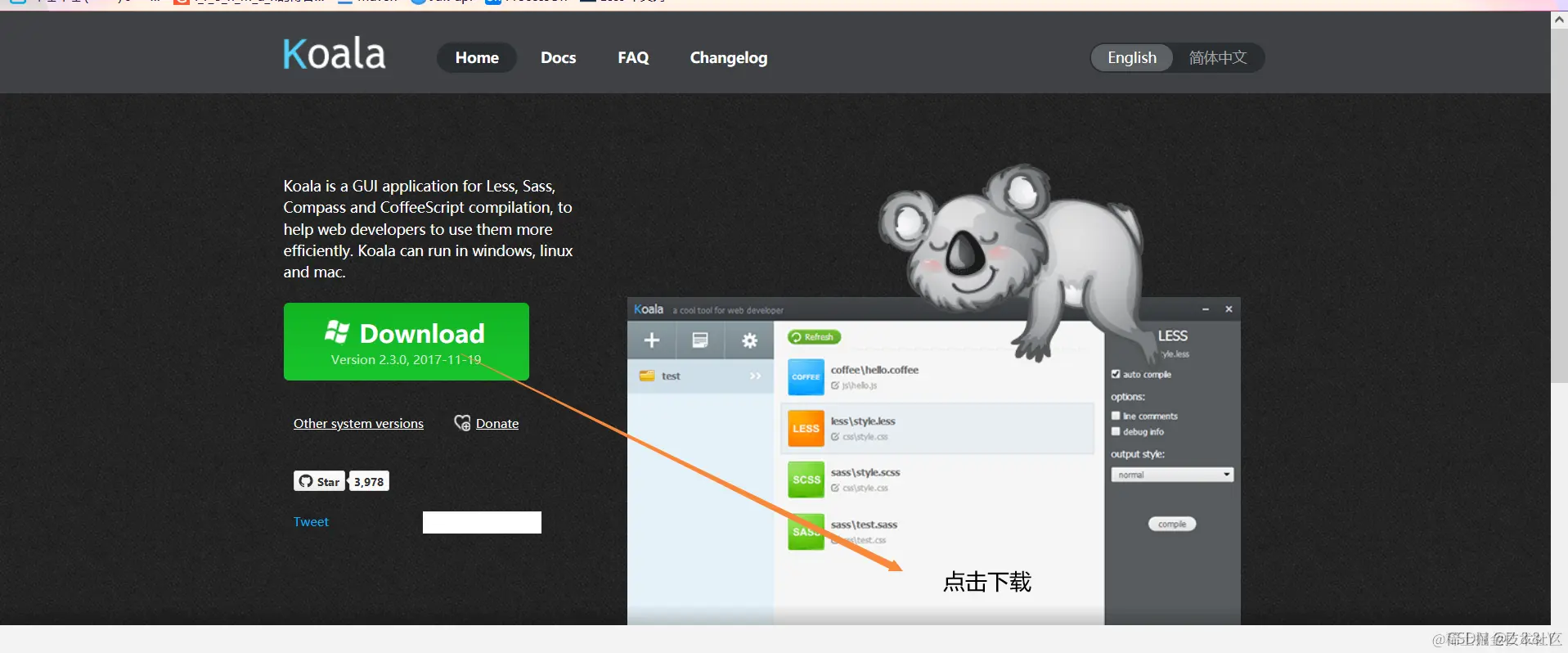
Task: Open the Home tab
Action: click(477, 57)
